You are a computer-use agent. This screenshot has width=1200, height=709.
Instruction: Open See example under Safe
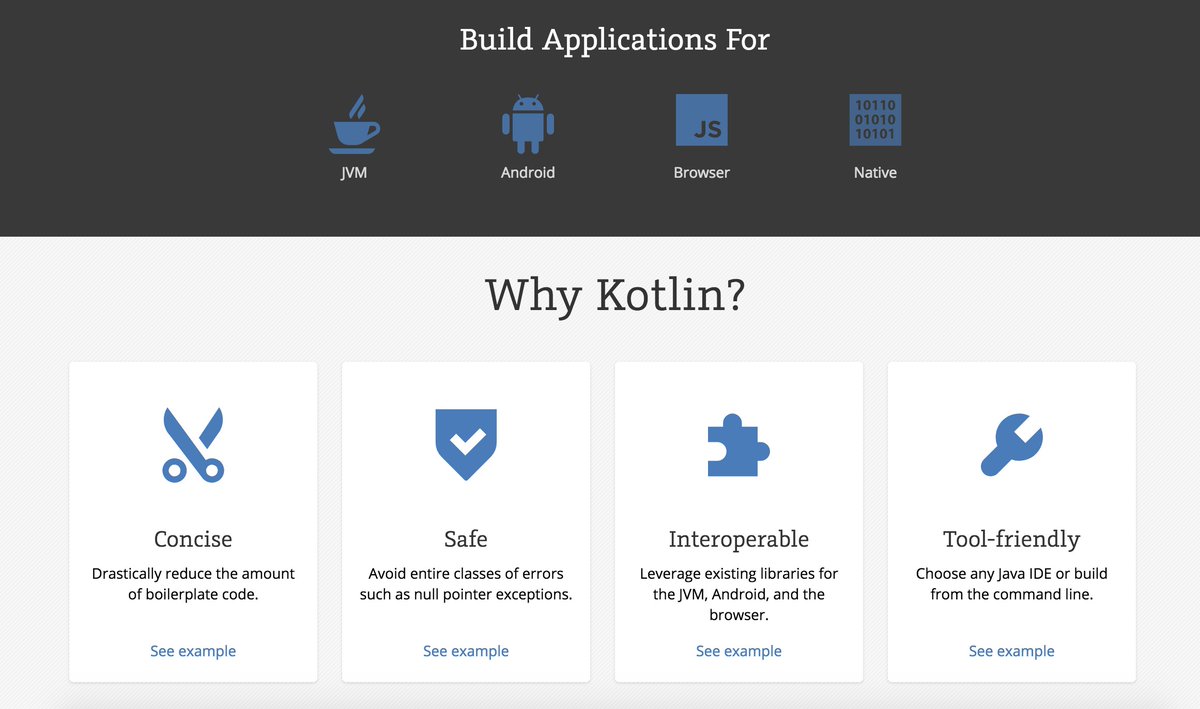466,650
